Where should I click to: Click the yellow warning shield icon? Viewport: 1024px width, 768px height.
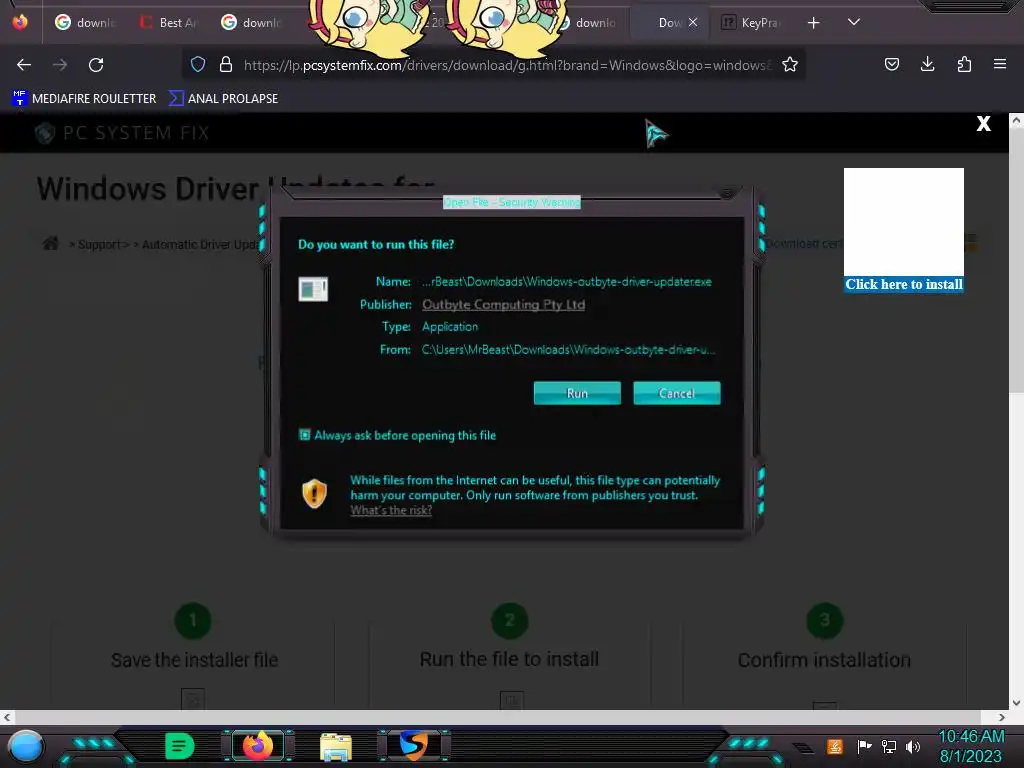[x=314, y=494]
